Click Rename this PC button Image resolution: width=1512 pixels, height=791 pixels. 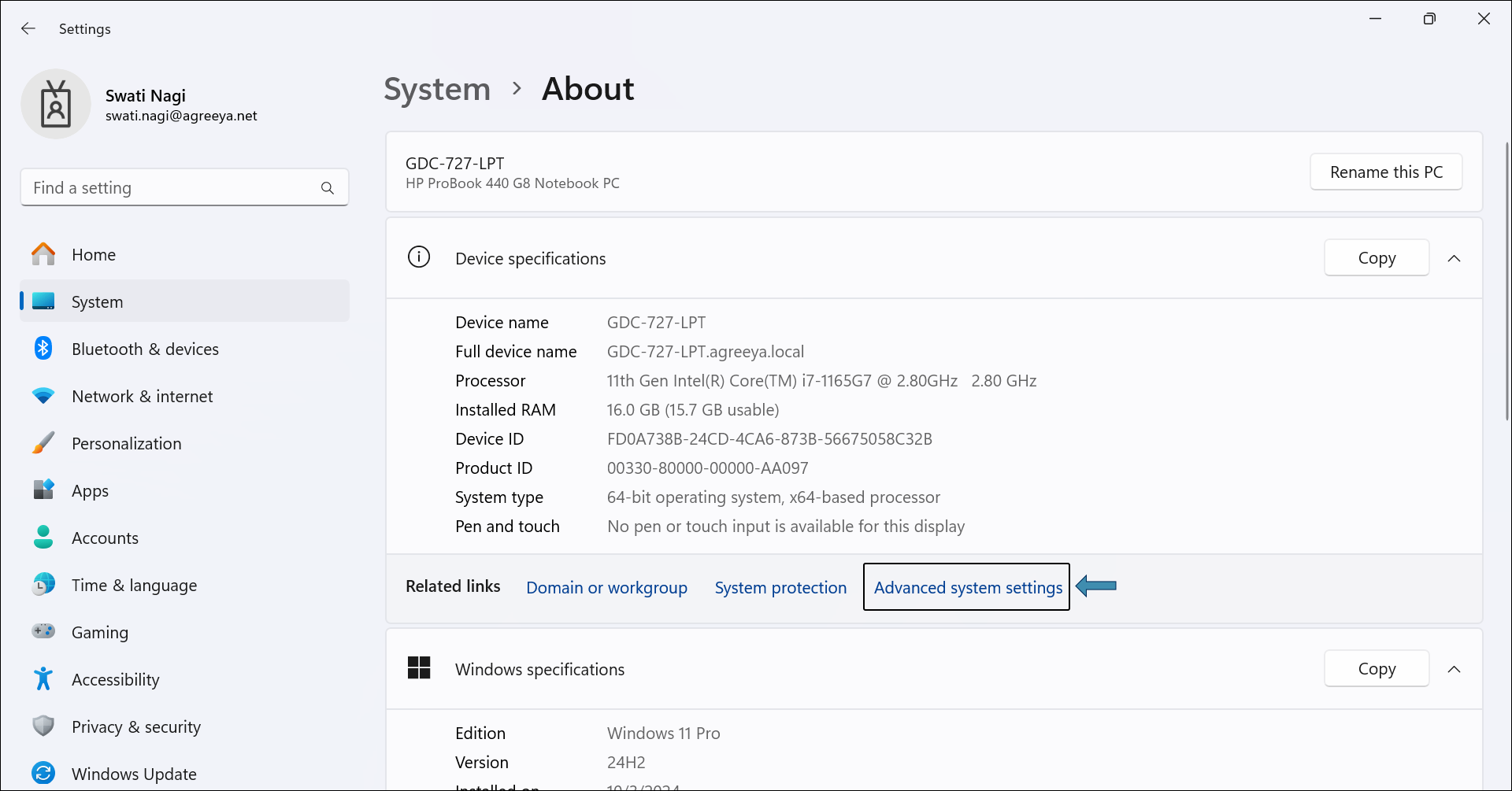(1386, 172)
